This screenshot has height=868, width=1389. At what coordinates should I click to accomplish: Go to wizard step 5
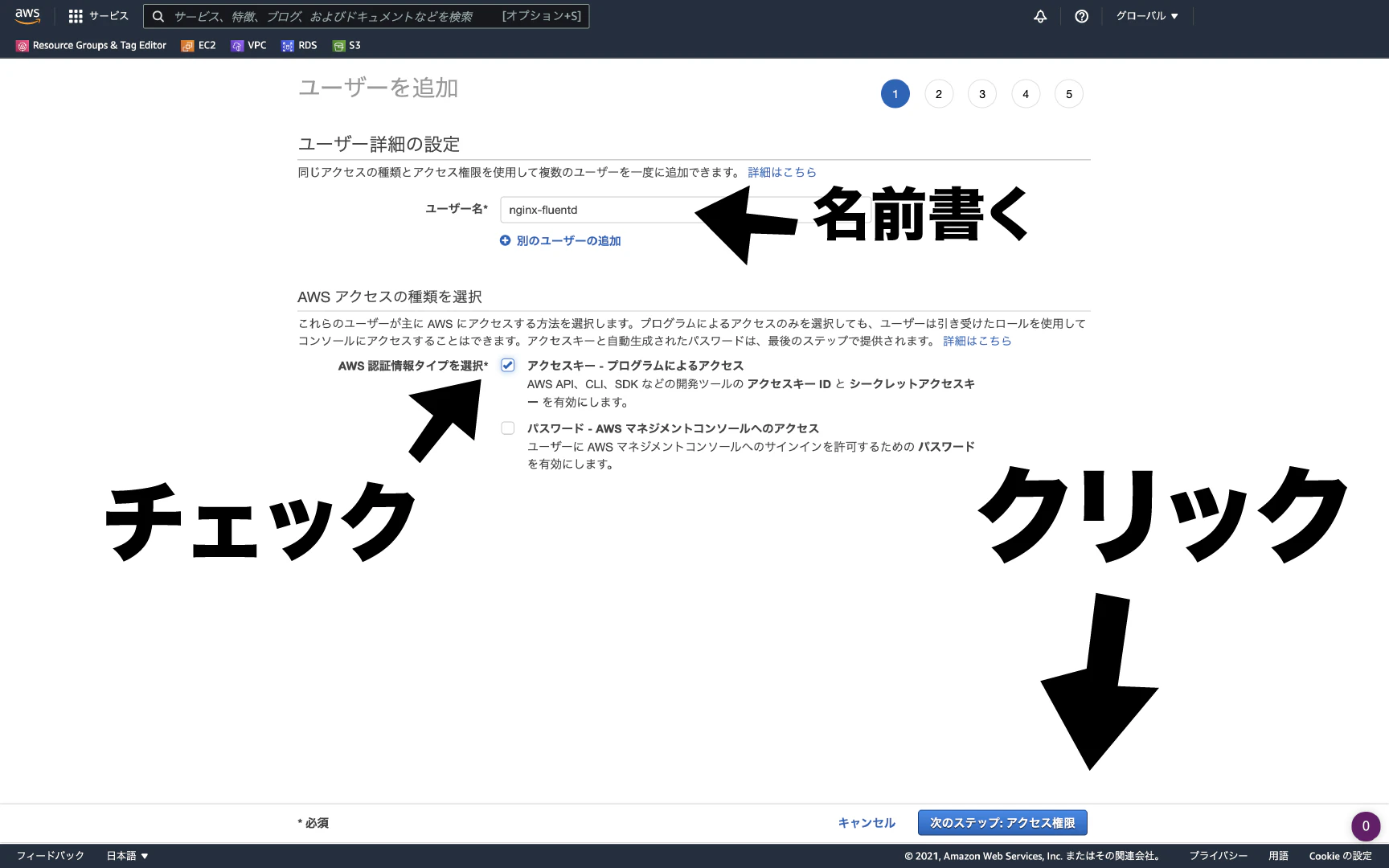click(x=1069, y=94)
